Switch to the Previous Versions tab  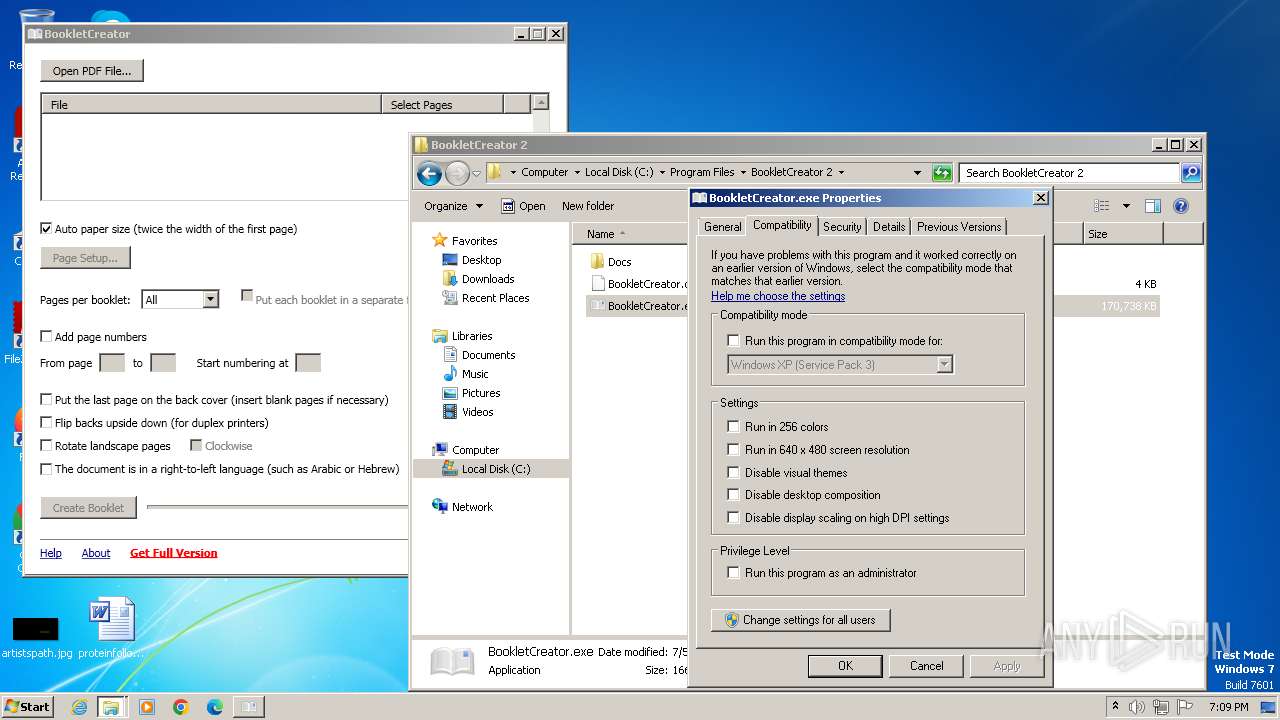tap(959, 227)
